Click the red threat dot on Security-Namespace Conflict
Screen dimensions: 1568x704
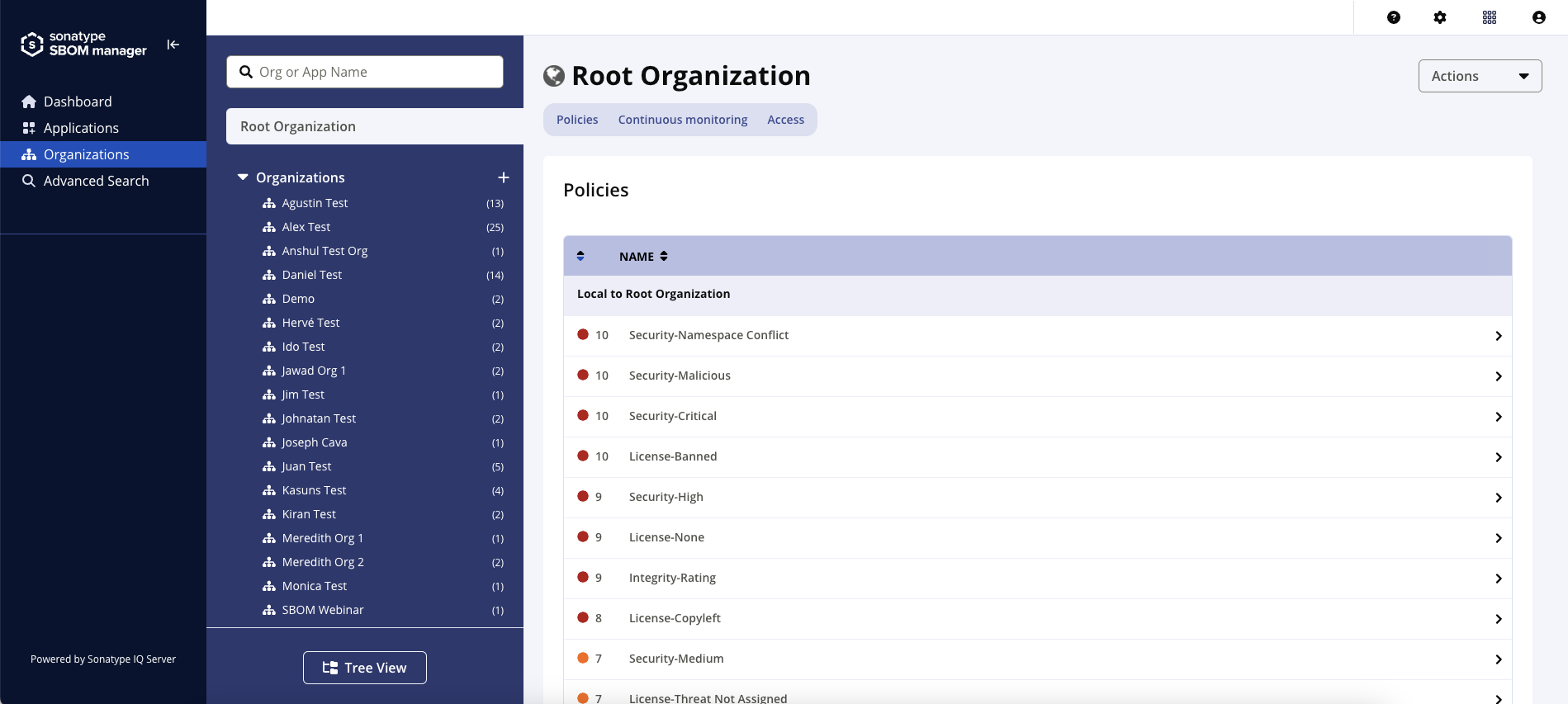coord(583,334)
